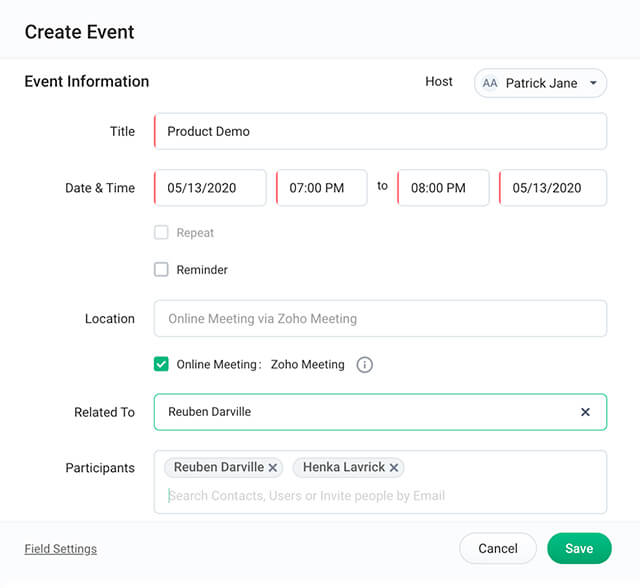Image resolution: width=640 pixels, height=588 pixels.
Task: Click the Event Information heading
Action: pyautogui.click(x=87, y=82)
